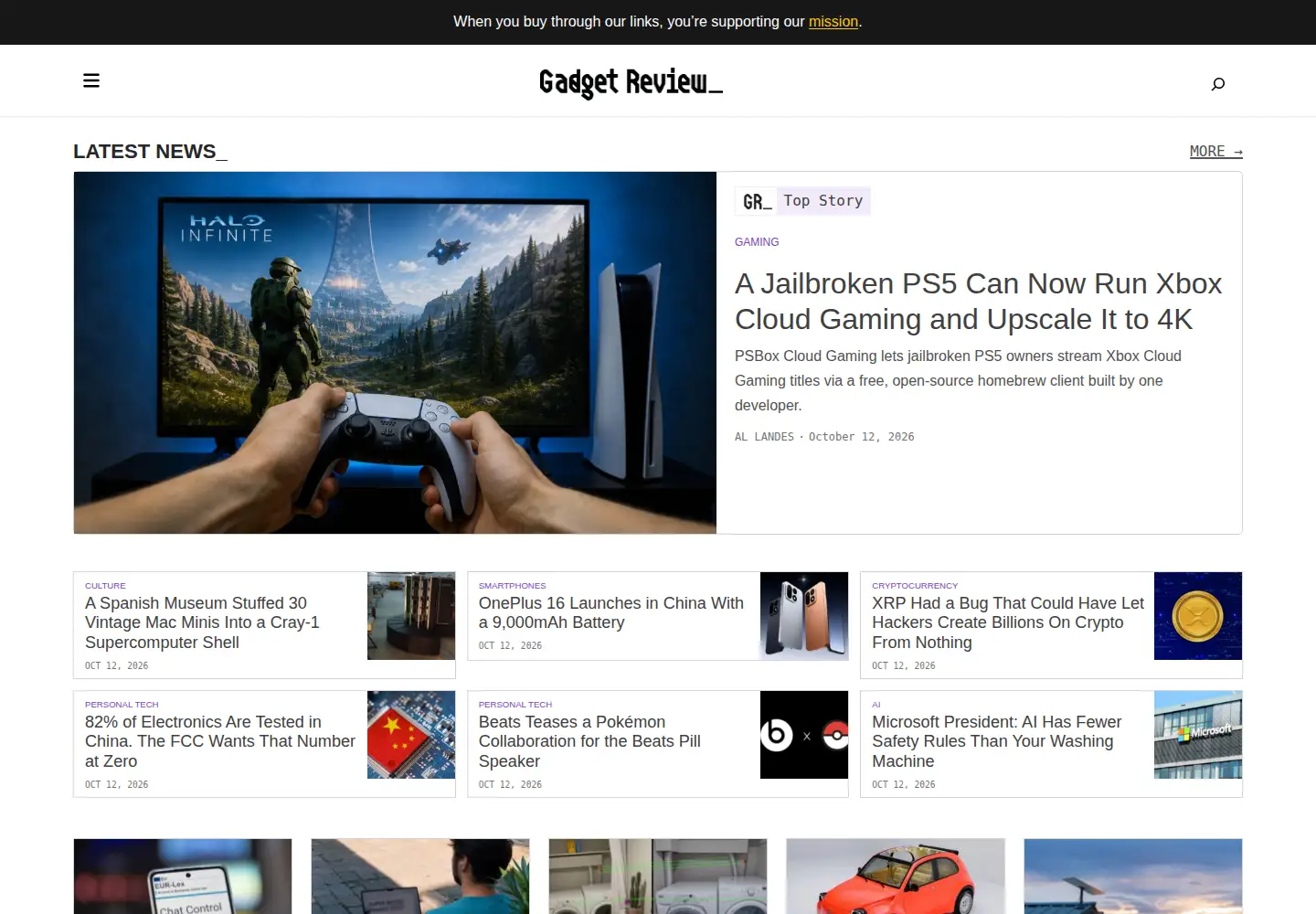Click OCT 12, 2026 under XRP article
The image size is (1316, 914).
click(x=904, y=665)
